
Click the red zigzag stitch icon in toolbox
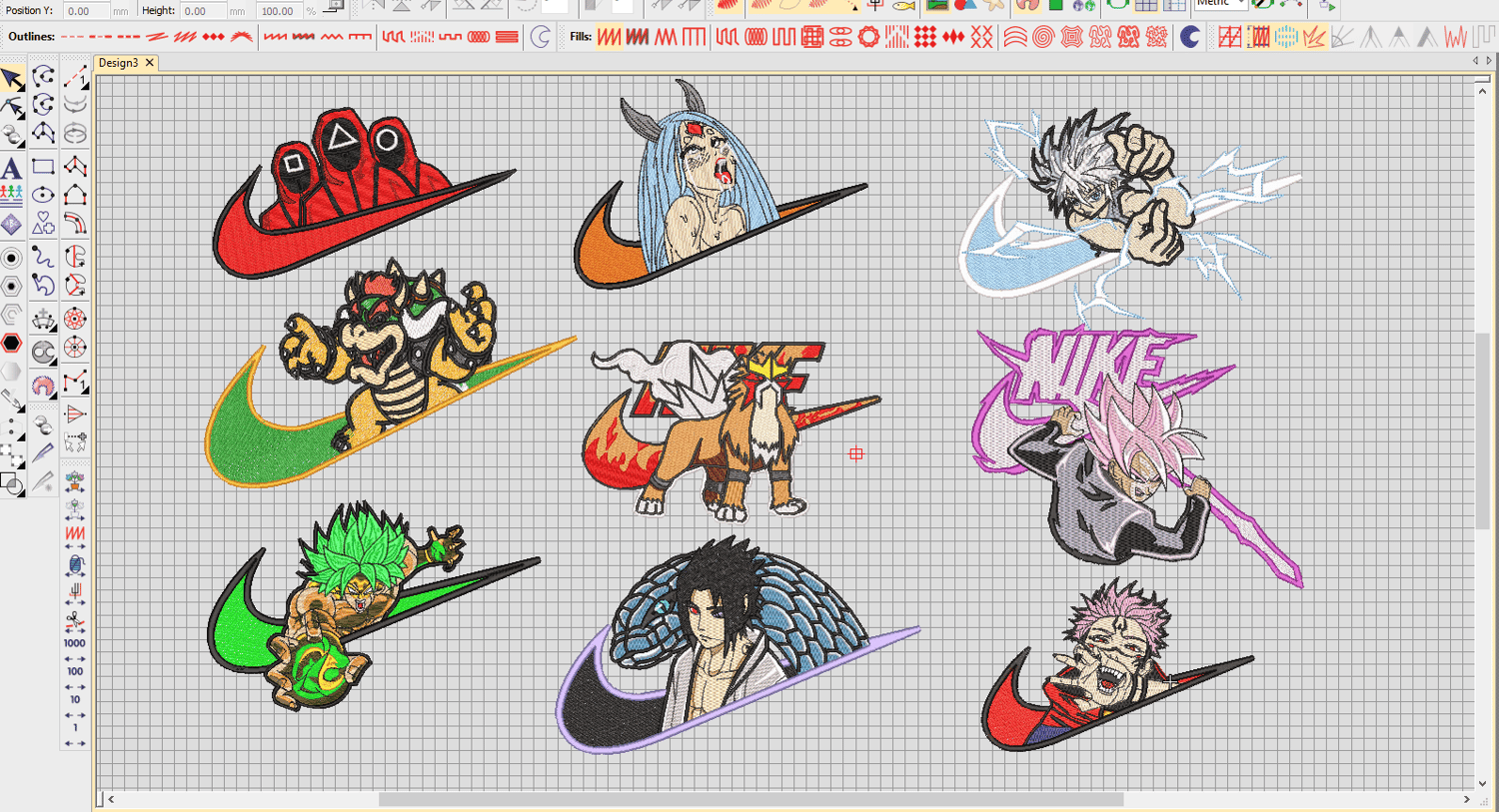pyautogui.click(x=75, y=534)
